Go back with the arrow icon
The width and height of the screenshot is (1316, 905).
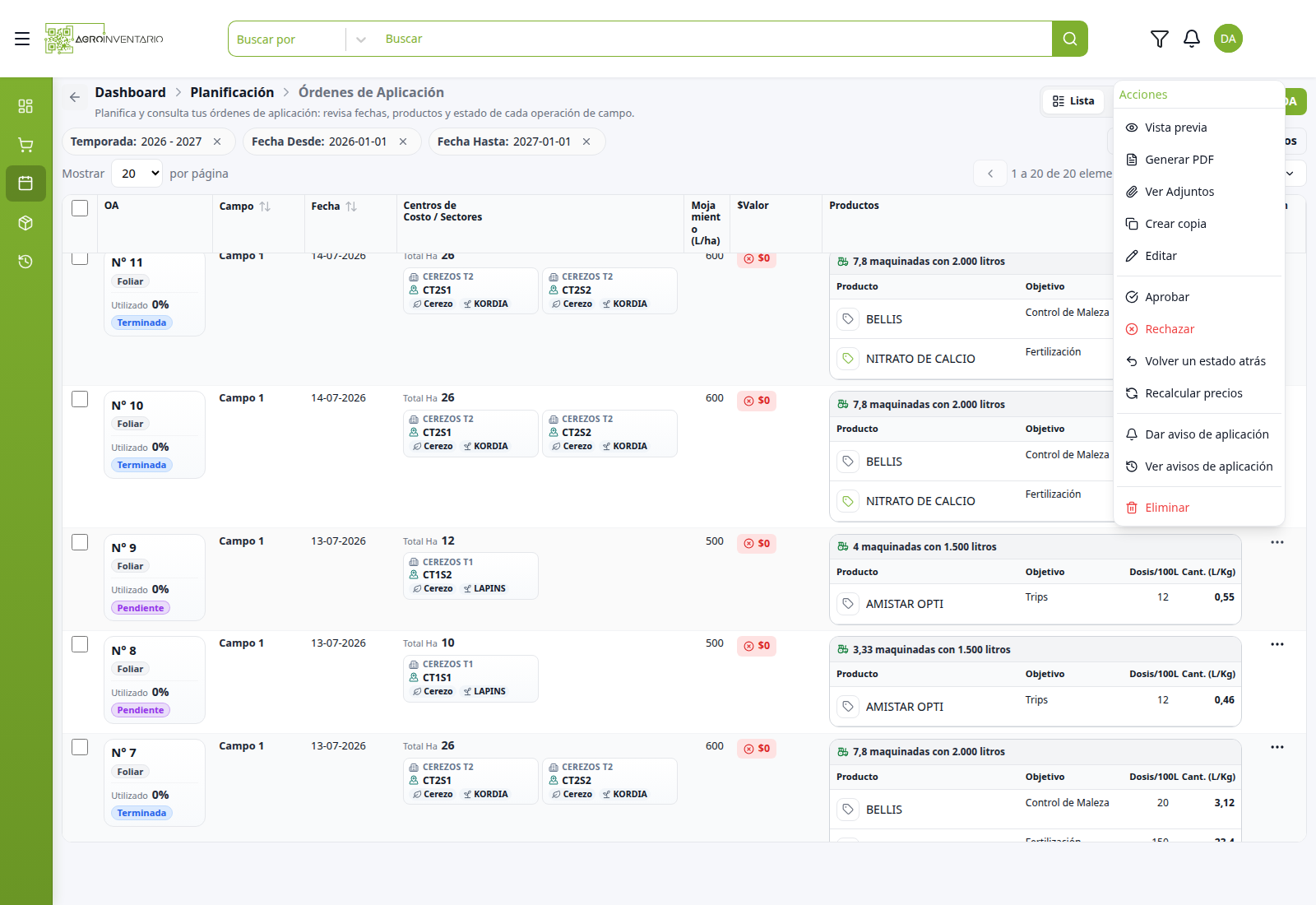[x=75, y=97]
